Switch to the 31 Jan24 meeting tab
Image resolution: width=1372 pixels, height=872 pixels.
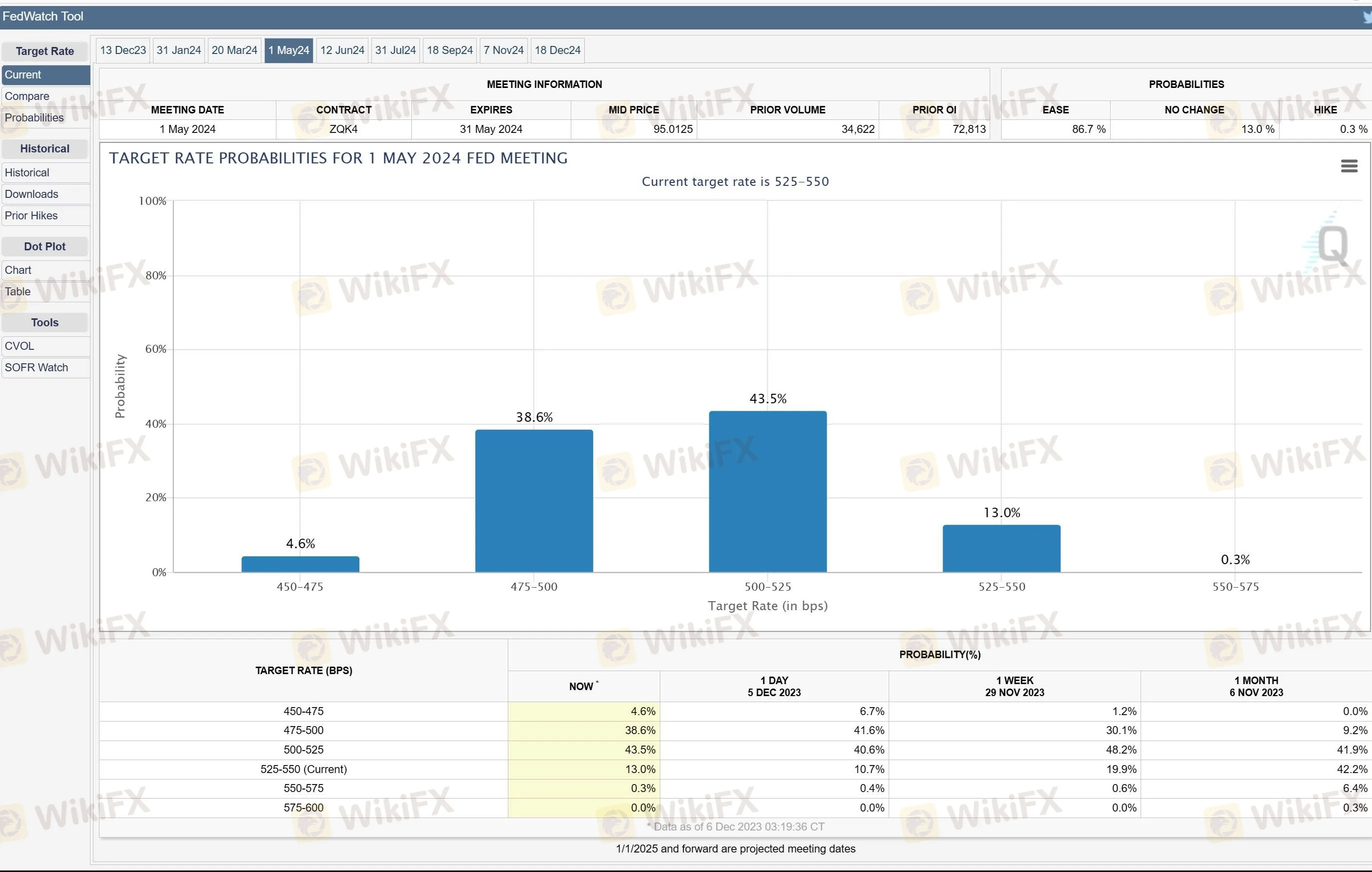(x=178, y=50)
